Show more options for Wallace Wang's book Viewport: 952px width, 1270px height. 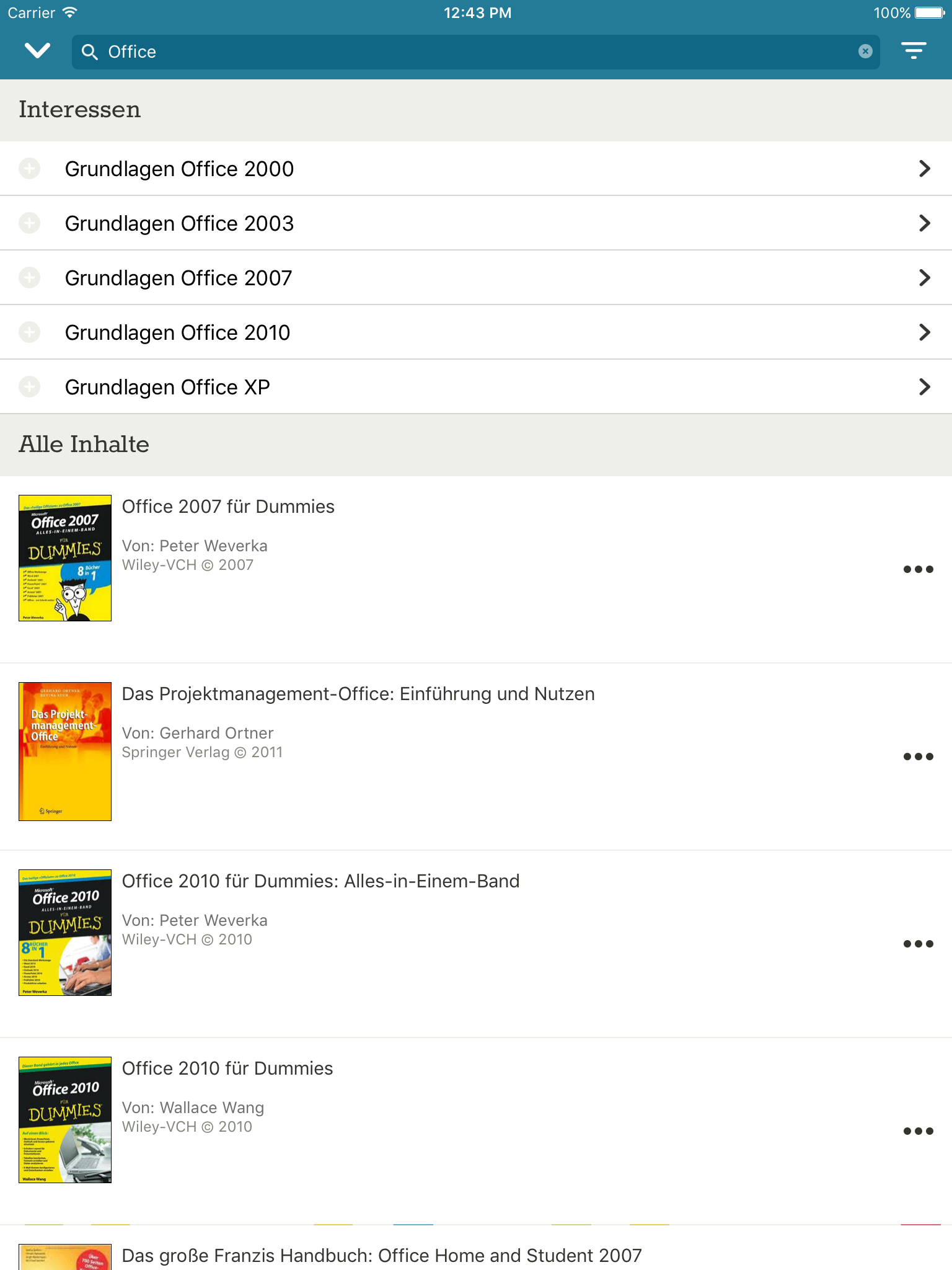click(918, 1131)
